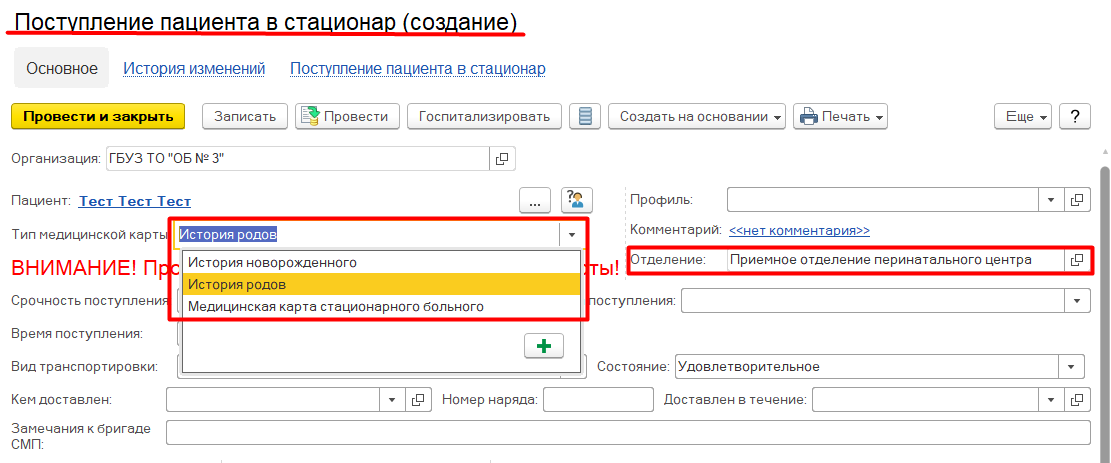Click the open-form icon in Кем доставлен field
1111x463 pixels.
pyautogui.click(x=420, y=400)
